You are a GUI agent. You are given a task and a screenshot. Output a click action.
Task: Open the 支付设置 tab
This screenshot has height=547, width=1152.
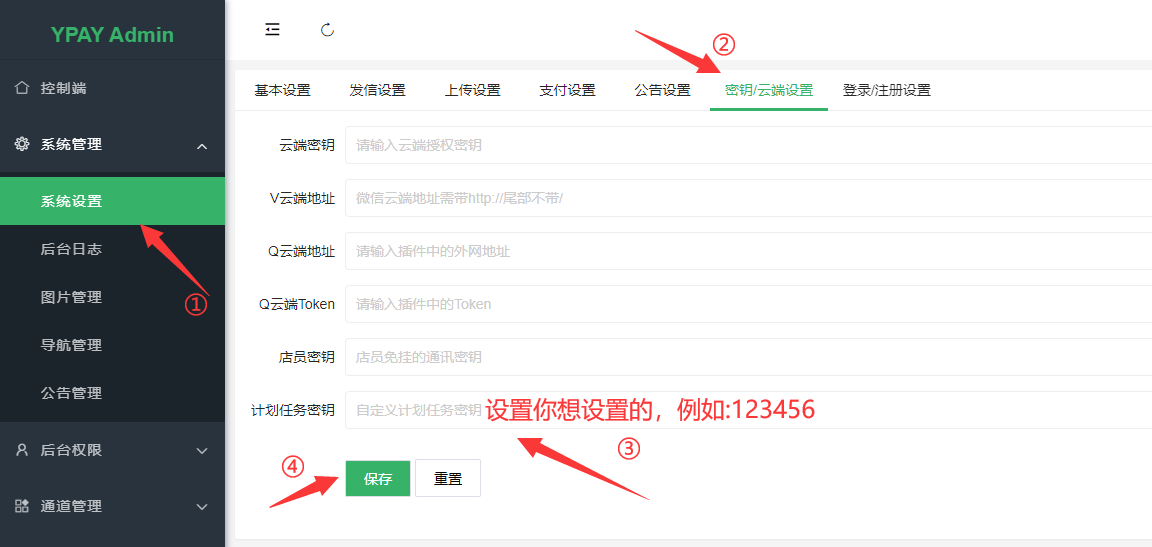(x=567, y=90)
